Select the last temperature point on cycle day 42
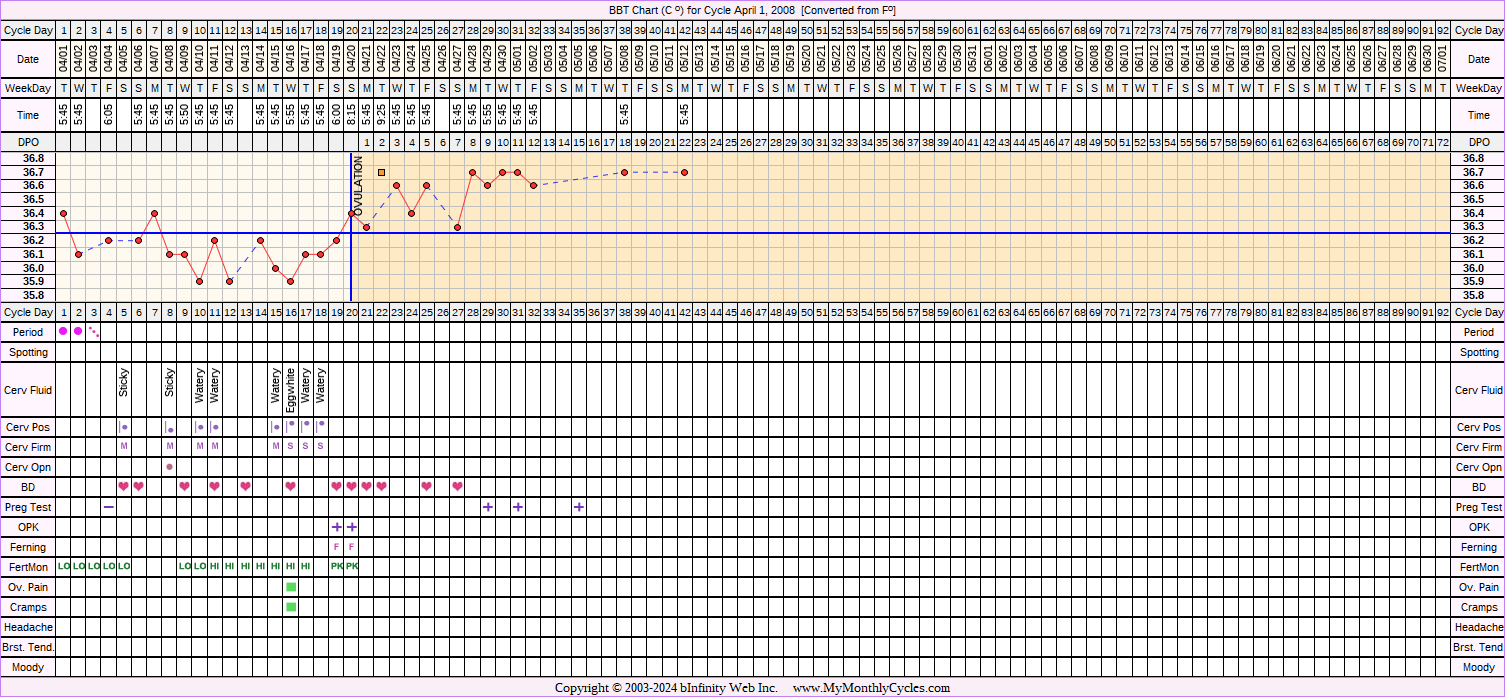This screenshot has height=697, width=1505. [685, 172]
